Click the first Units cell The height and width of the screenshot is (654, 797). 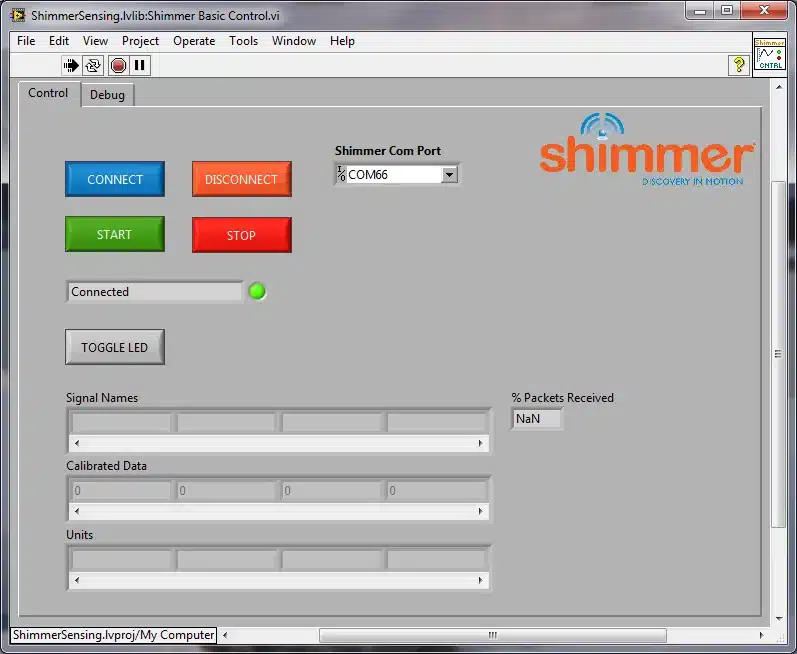tap(121, 559)
